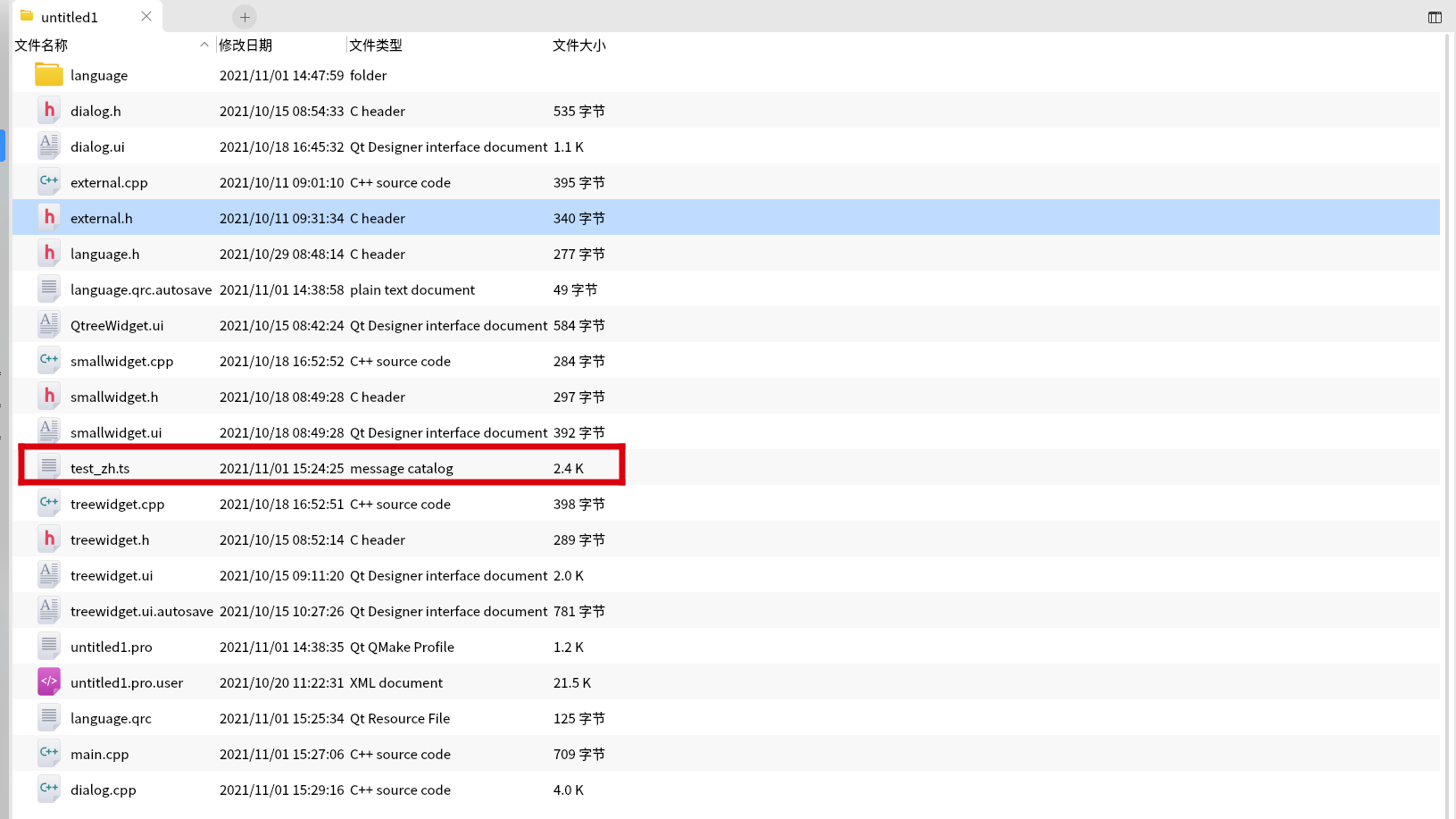Open the "language" folder icon
Image resolution: width=1456 pixels, height=819 pixels.
(48, 75)
